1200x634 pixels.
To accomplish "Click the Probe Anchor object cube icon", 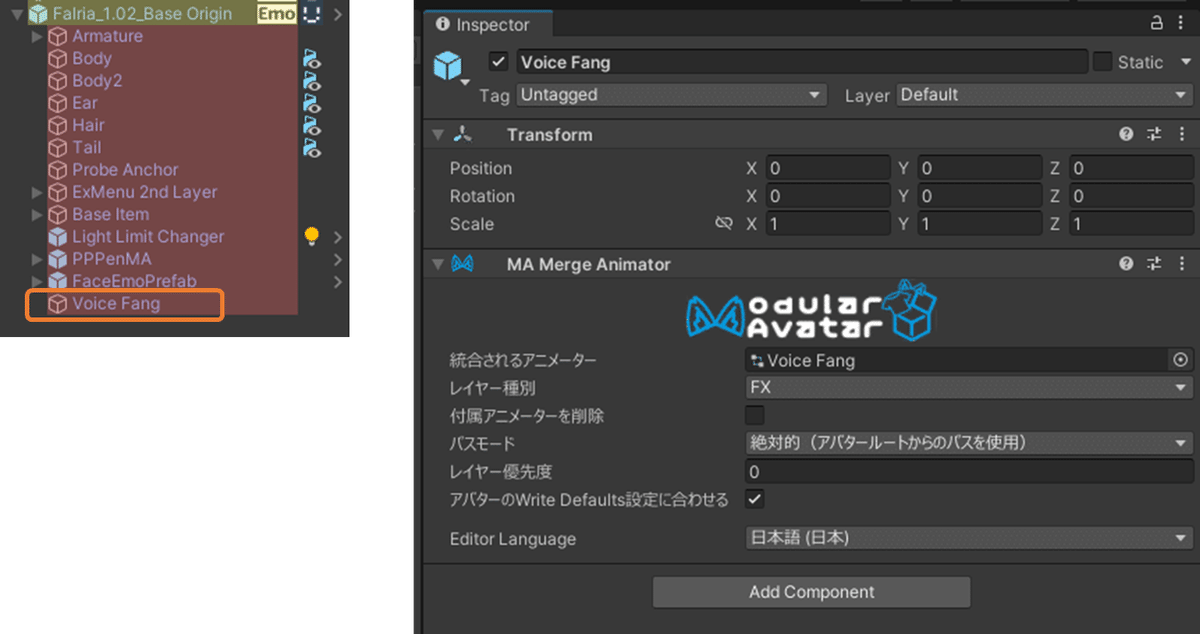I will 58,170.
